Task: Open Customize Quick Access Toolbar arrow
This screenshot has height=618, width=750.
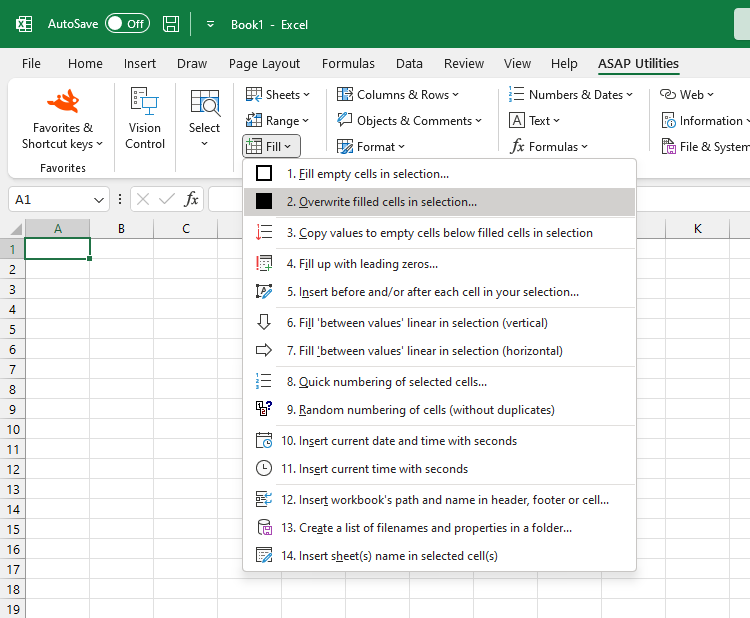Action: (210, 24)
